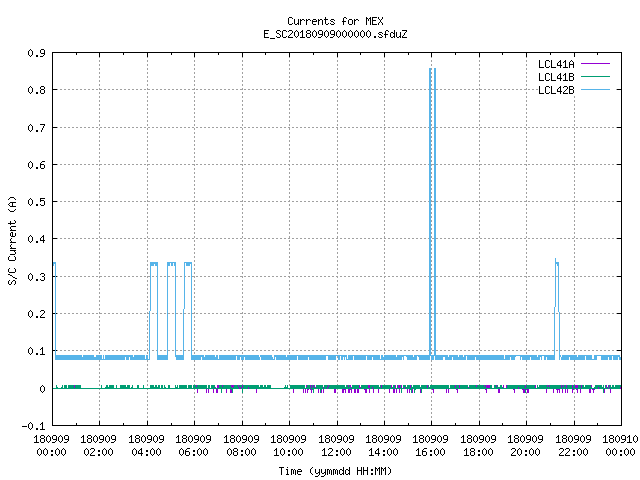The image size is (640, 480).
Task: Click the 0.6 y-axis tick label
Action: tap(36, 165)
